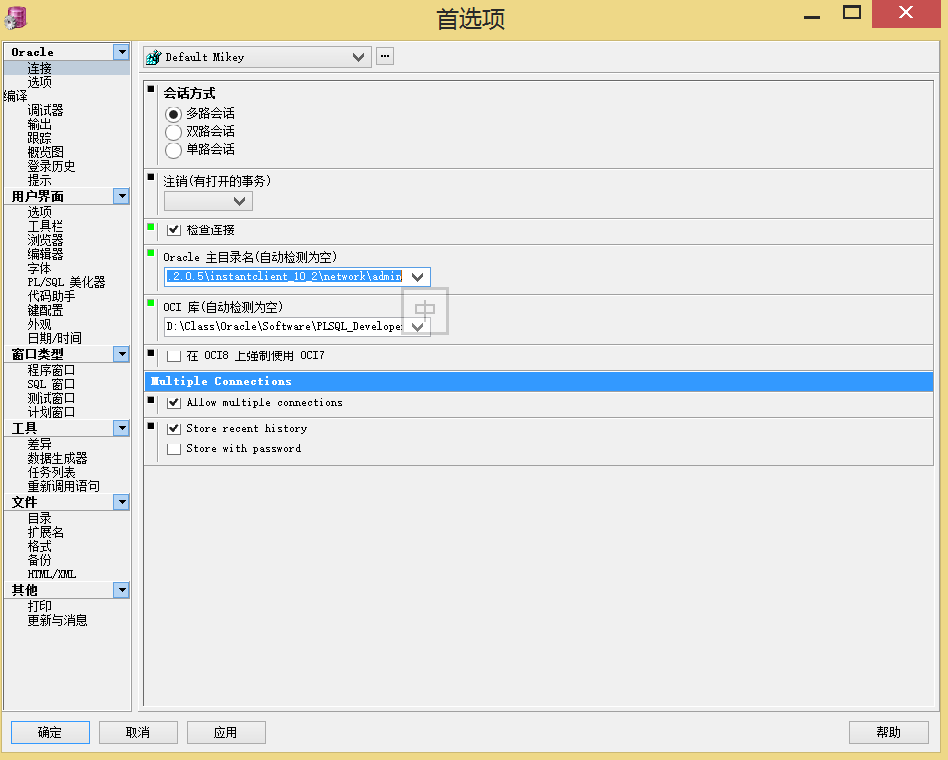Select the 多路会话 radio button

(x=174, y=114)
